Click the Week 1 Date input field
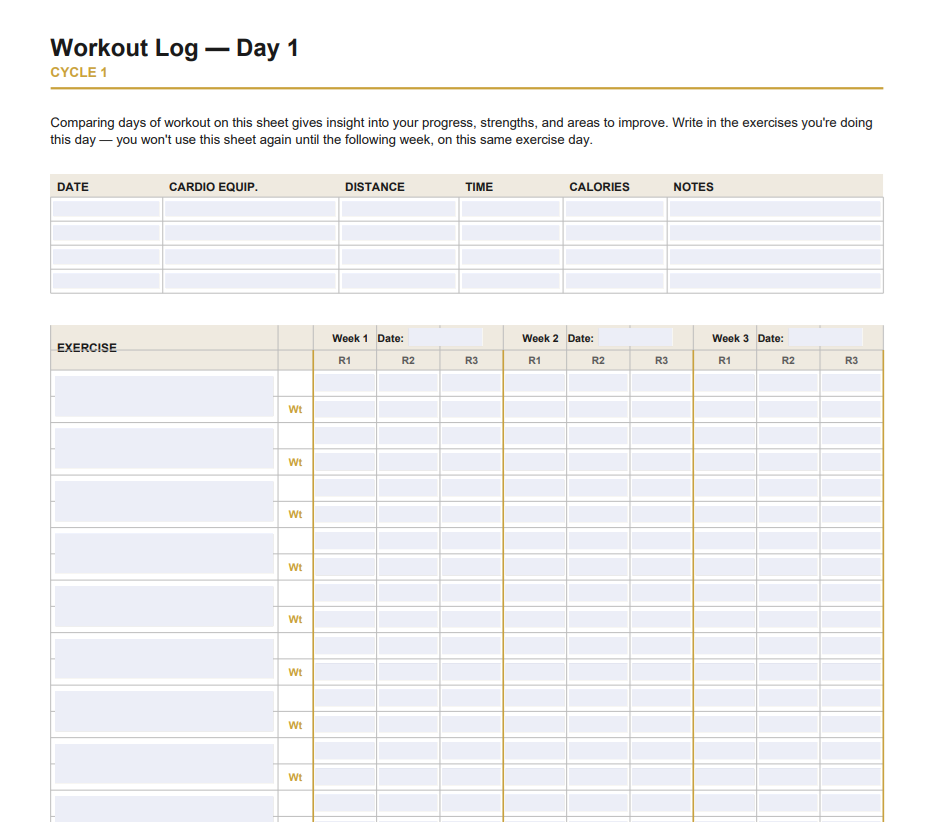Viewport: 942px width, 822px height. point(445,338)
